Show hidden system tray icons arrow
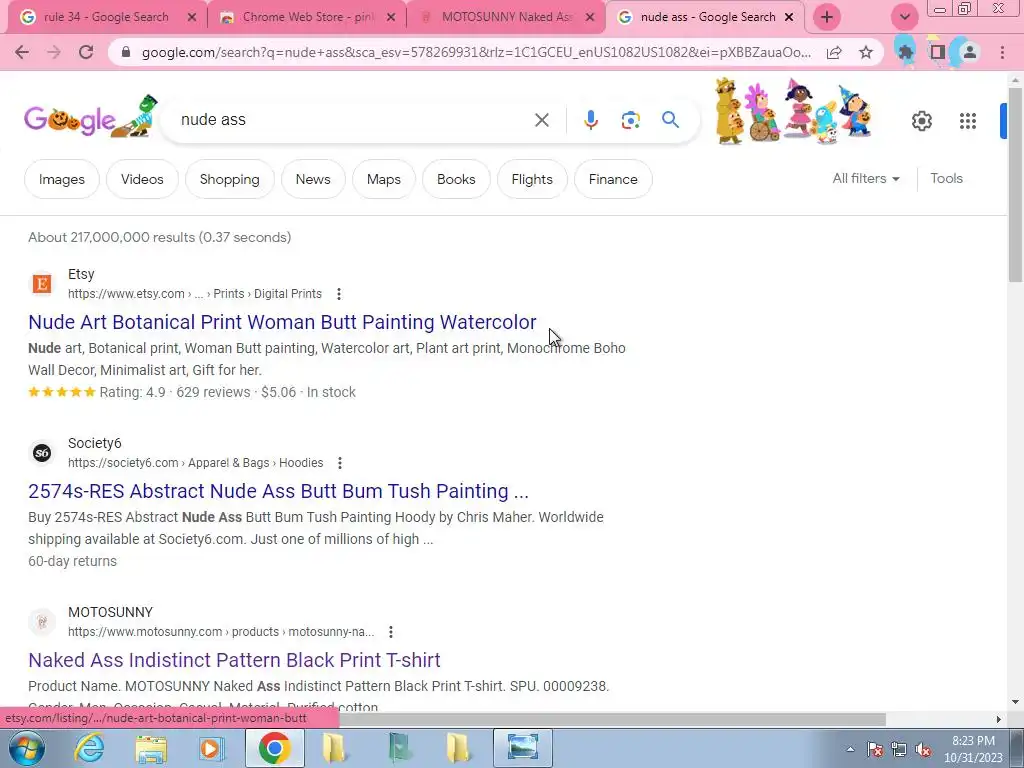Viewport: 1024px width, 768px height. click(850, 749)
